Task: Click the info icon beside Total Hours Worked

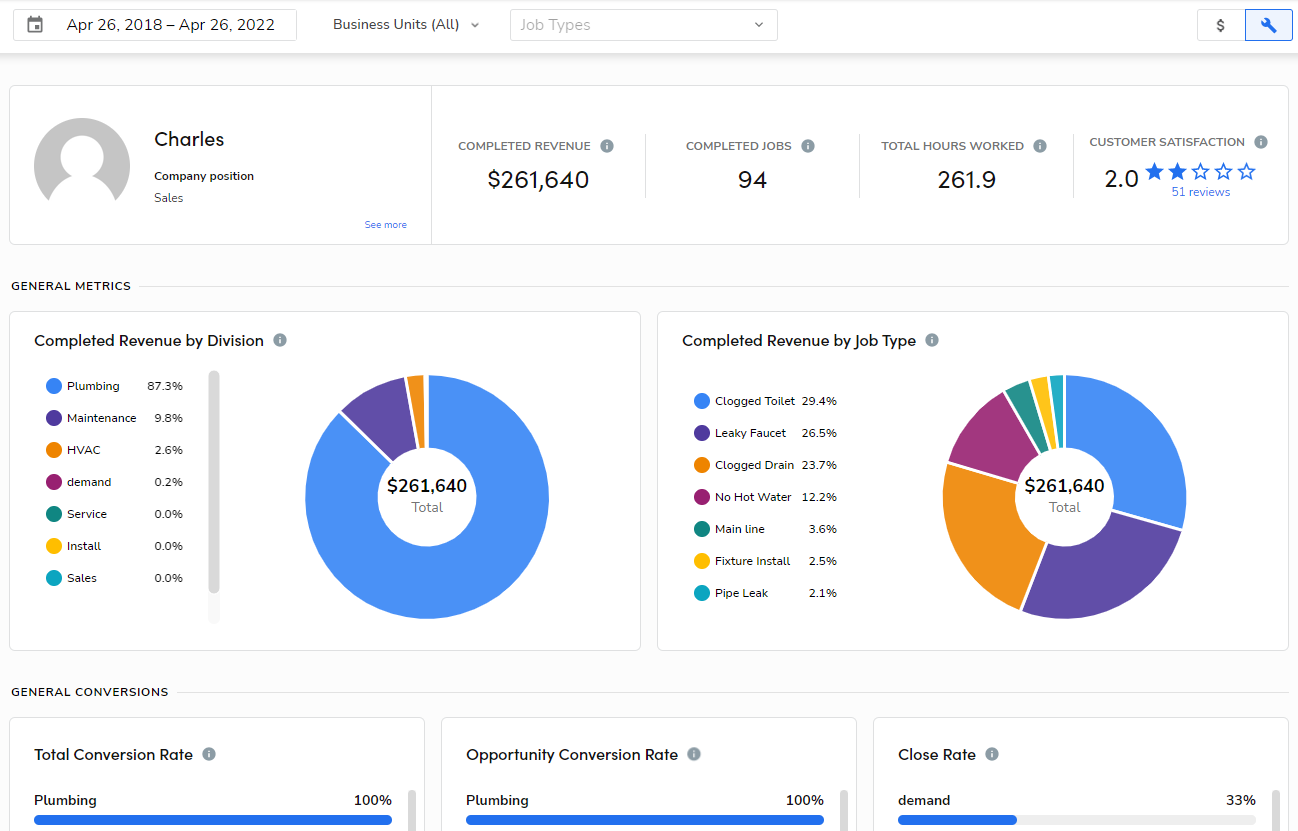Action: click(1038, 145)
